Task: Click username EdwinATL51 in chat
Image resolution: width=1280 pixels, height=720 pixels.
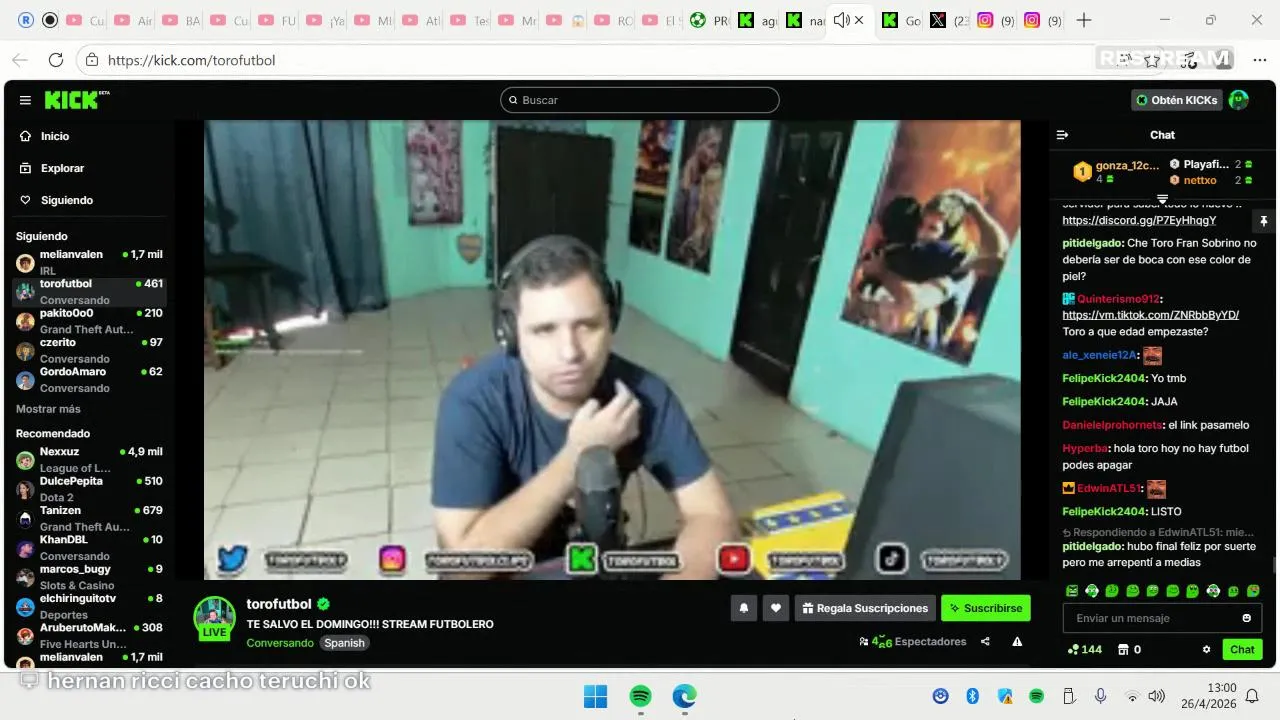Action: tap(1108, 488)
